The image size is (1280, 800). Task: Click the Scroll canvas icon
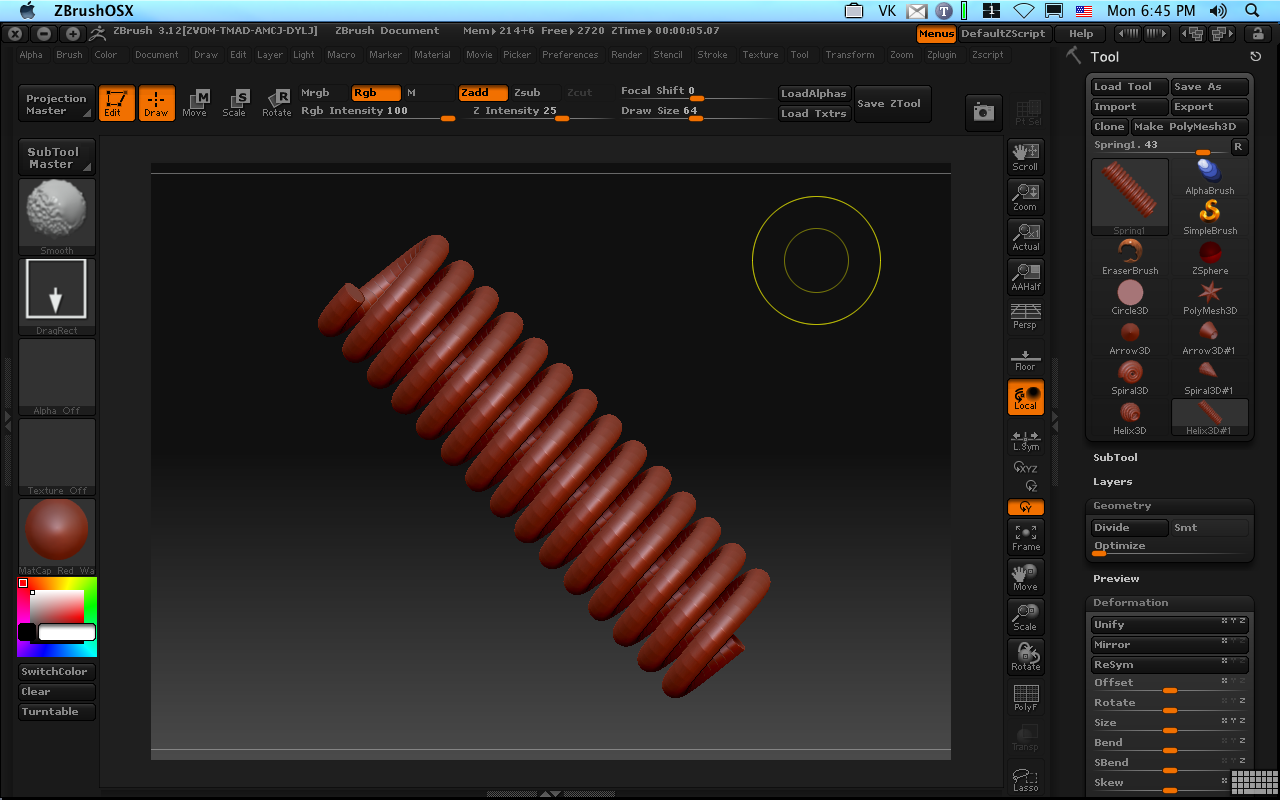(x=1025, y=157)
